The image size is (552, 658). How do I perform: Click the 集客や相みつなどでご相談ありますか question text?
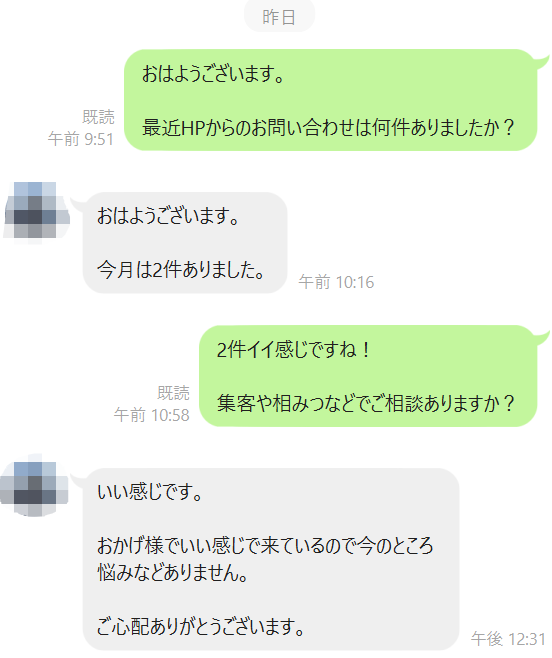(366, 403)
